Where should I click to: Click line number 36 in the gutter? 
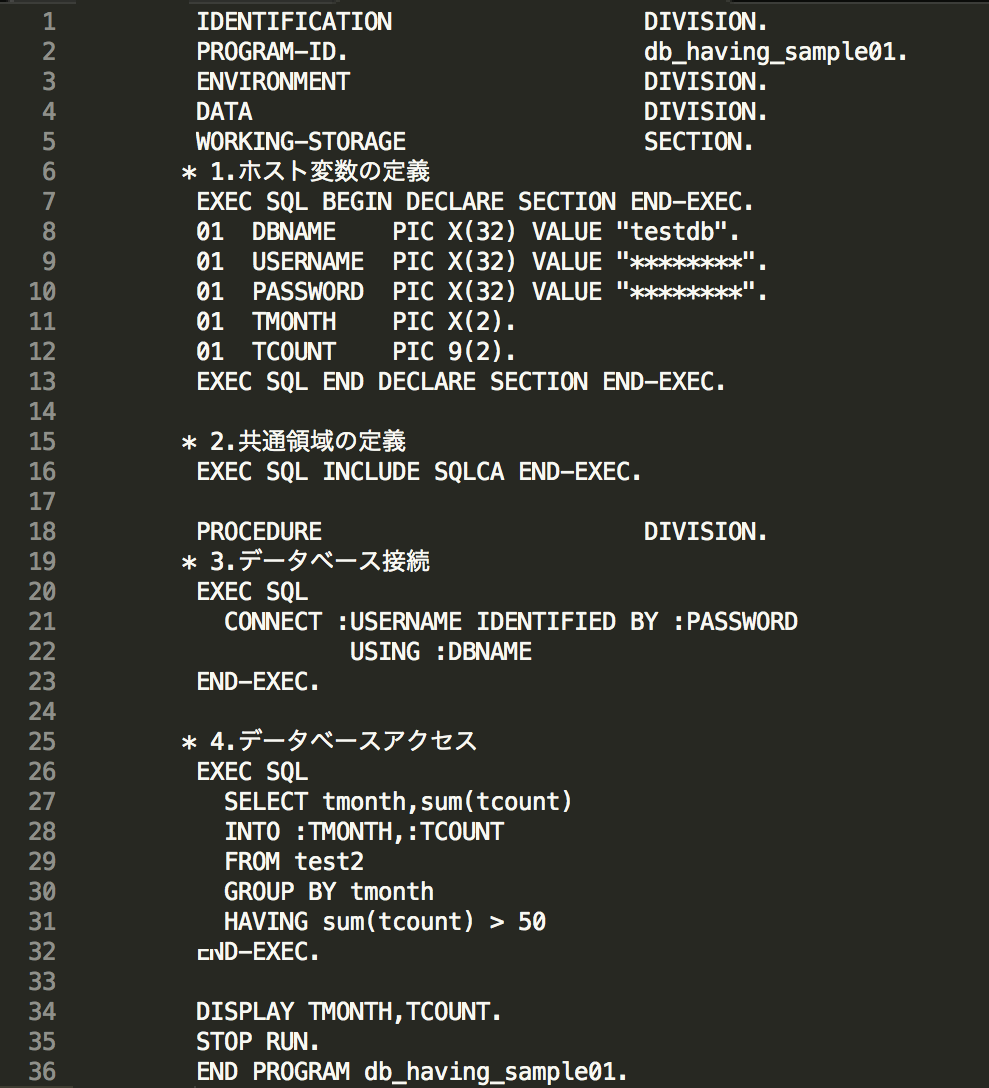click(43, 1071)
